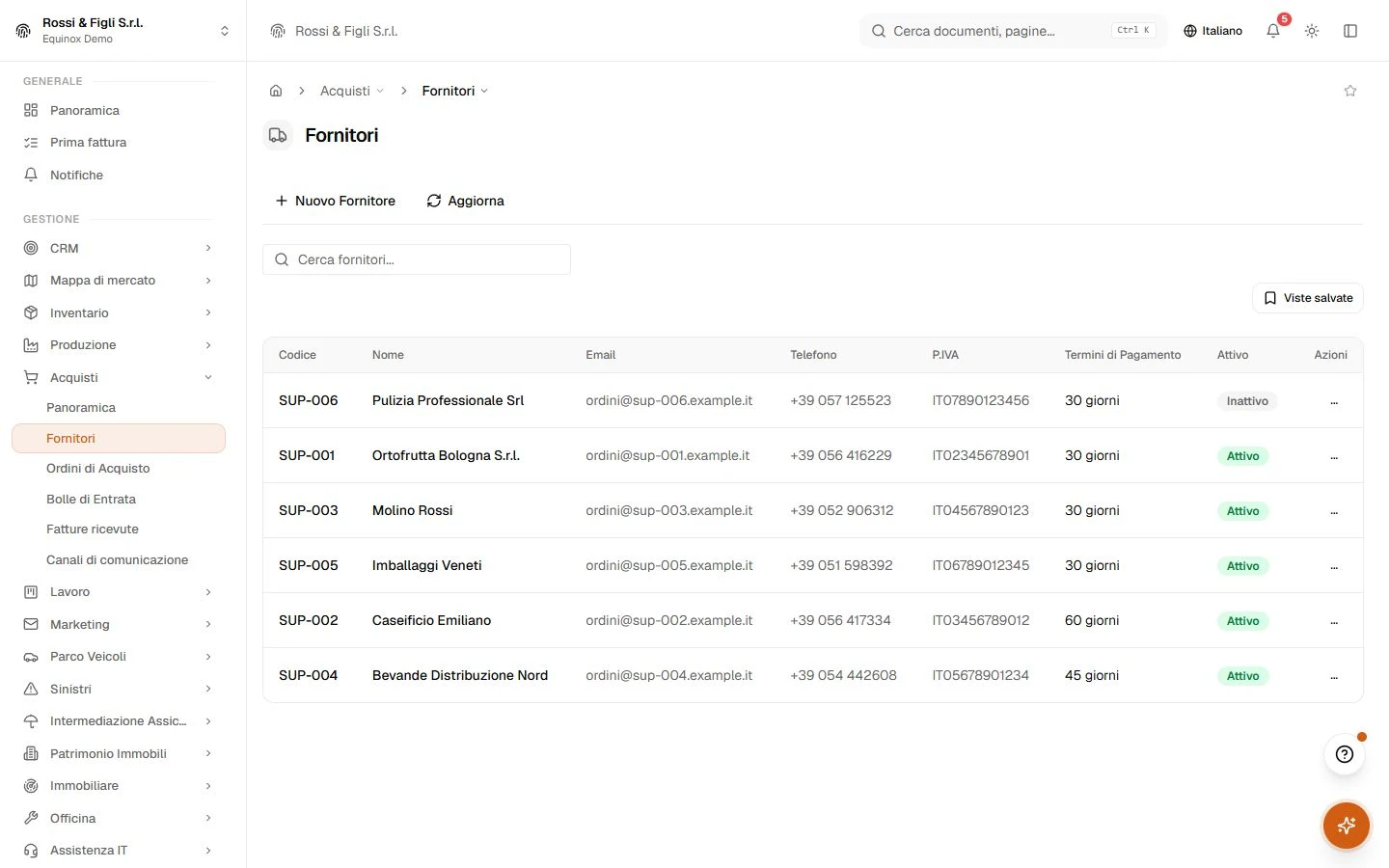Open actions menu for Ortofrutta Bologna S.r.l.
The width and height of the screenshot is (1389, 868).
click(1334, 456)
